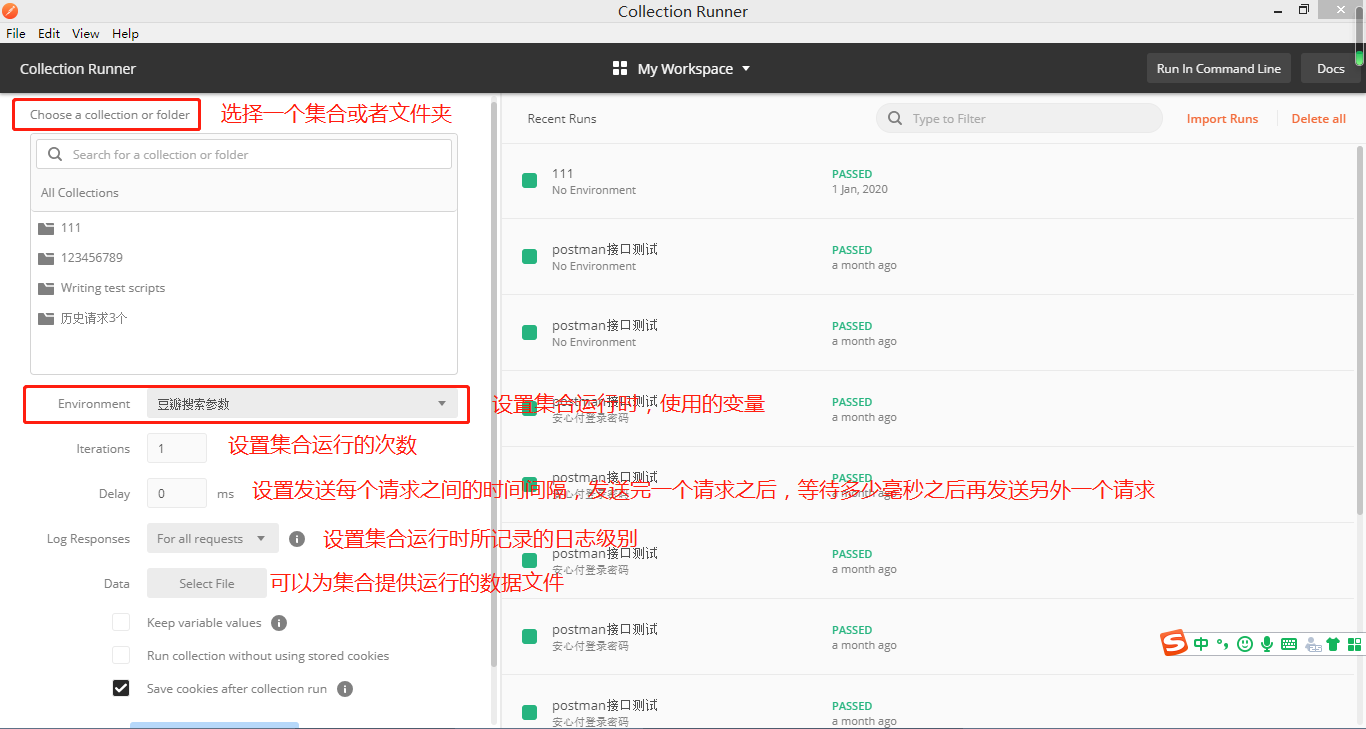Open recent run 111 dated 1 Jan, 2020

click(928, 181)
